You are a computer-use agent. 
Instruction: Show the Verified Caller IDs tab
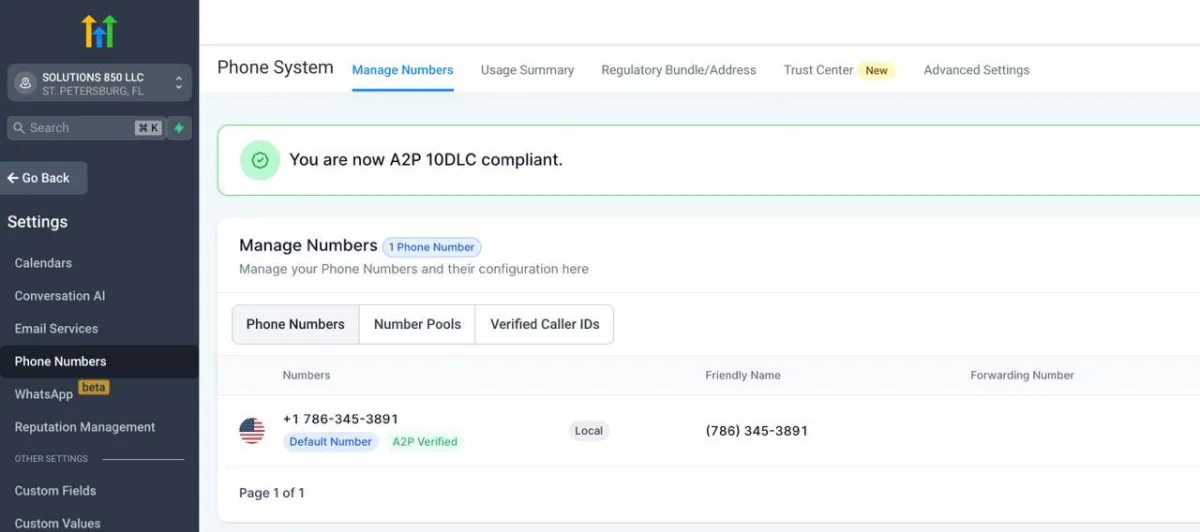click(544, 324)
